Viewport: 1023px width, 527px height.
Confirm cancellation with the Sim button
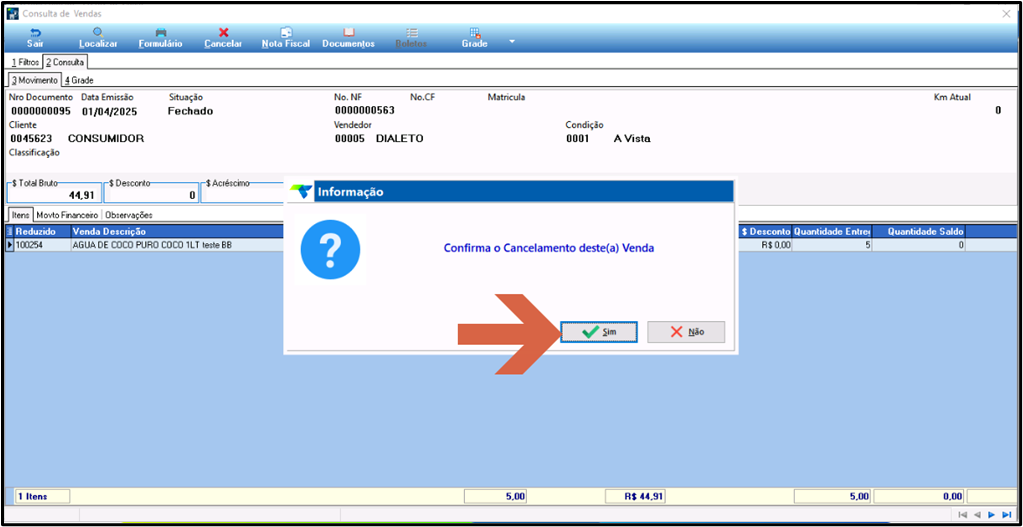coord(599,332)
